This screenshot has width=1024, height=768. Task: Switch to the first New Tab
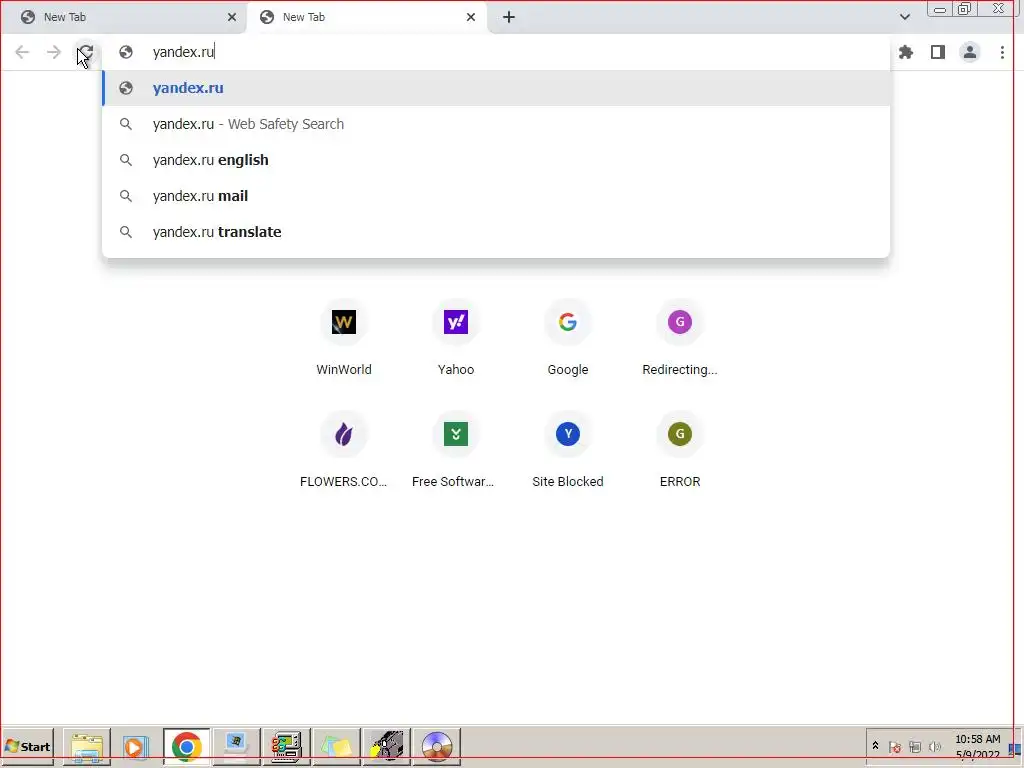click(x=124, y=18)
